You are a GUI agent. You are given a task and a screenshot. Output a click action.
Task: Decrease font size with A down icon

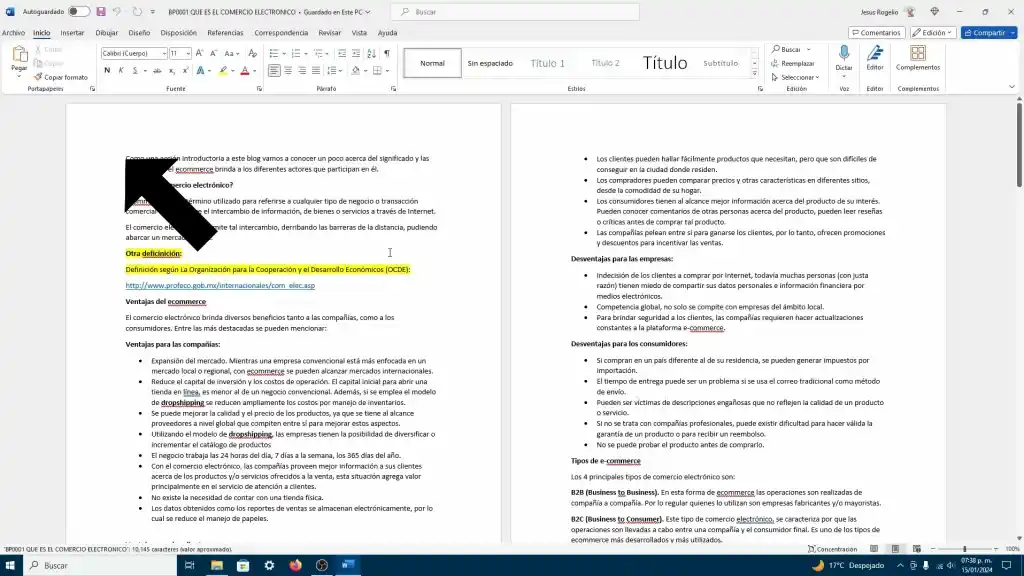(x=214, y=54)
